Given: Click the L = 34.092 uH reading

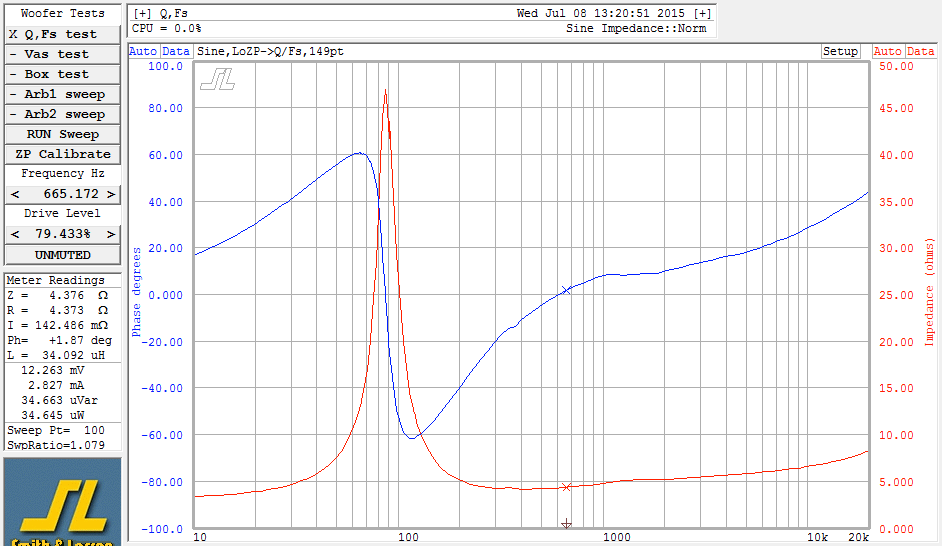Looking at the screenshot, I should click(56, 356).
